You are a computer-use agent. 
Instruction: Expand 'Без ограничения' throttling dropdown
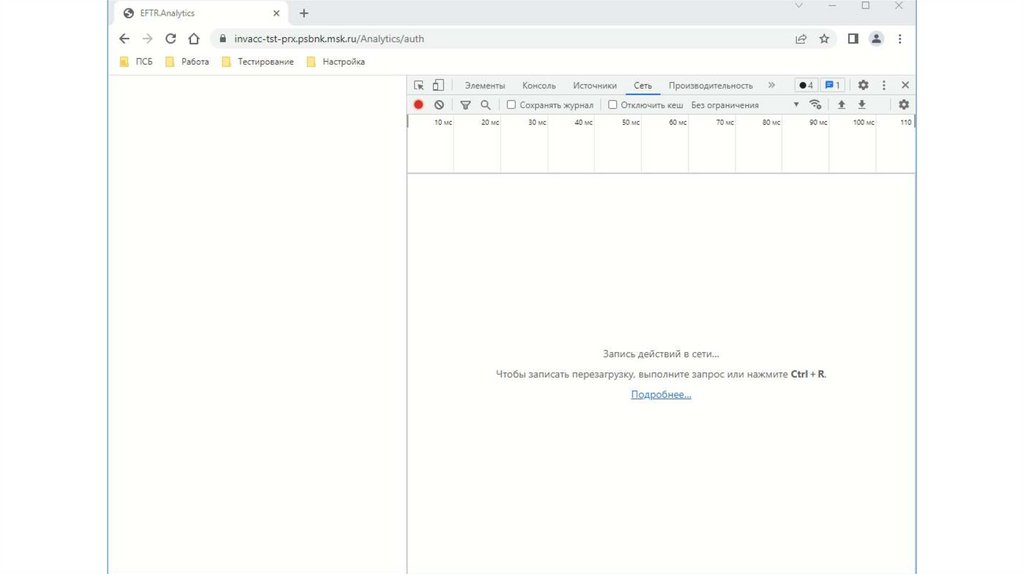pyautogui.click(x=745, y=105)
